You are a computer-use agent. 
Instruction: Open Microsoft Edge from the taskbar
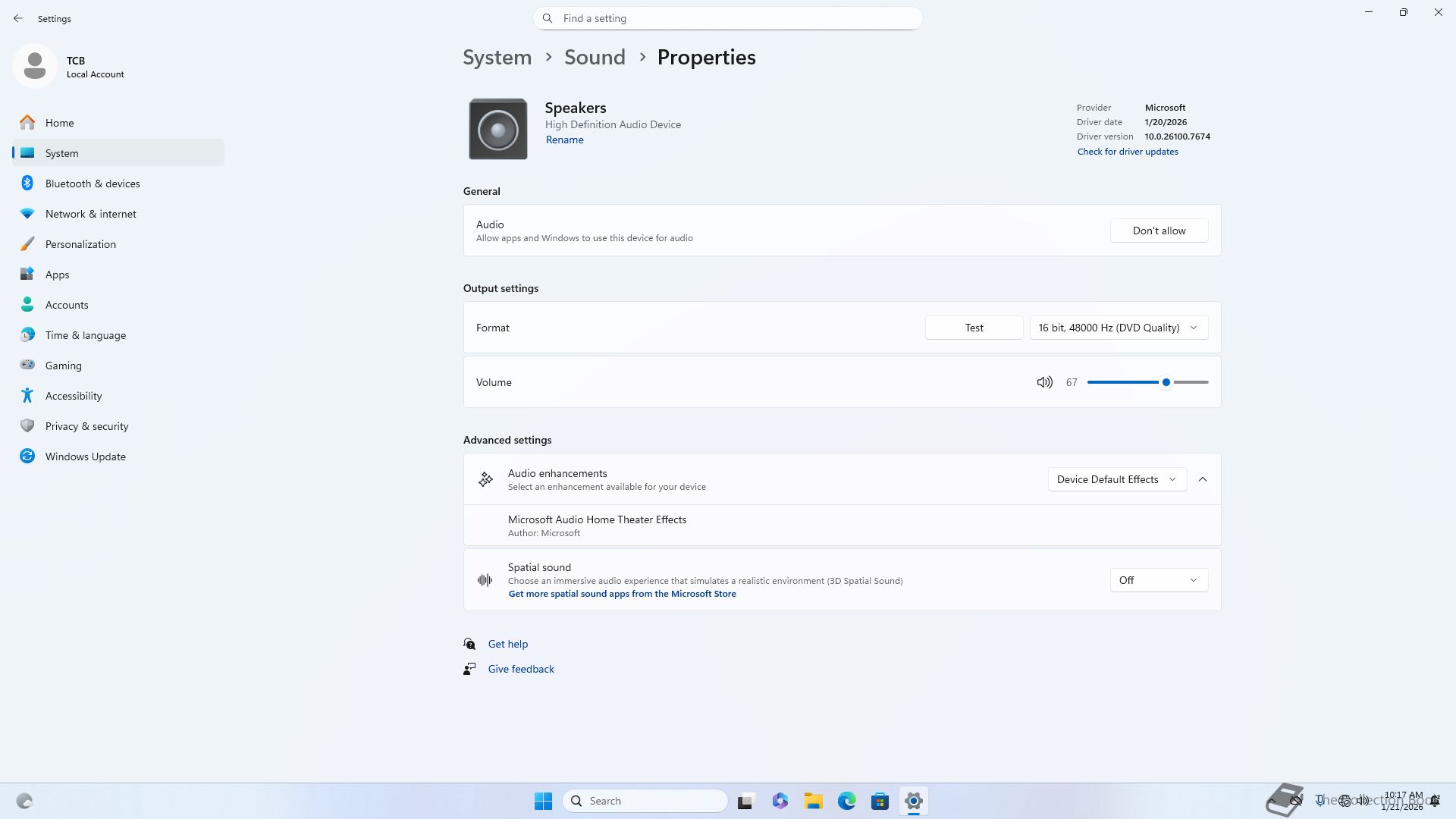[x=847, y=801]
